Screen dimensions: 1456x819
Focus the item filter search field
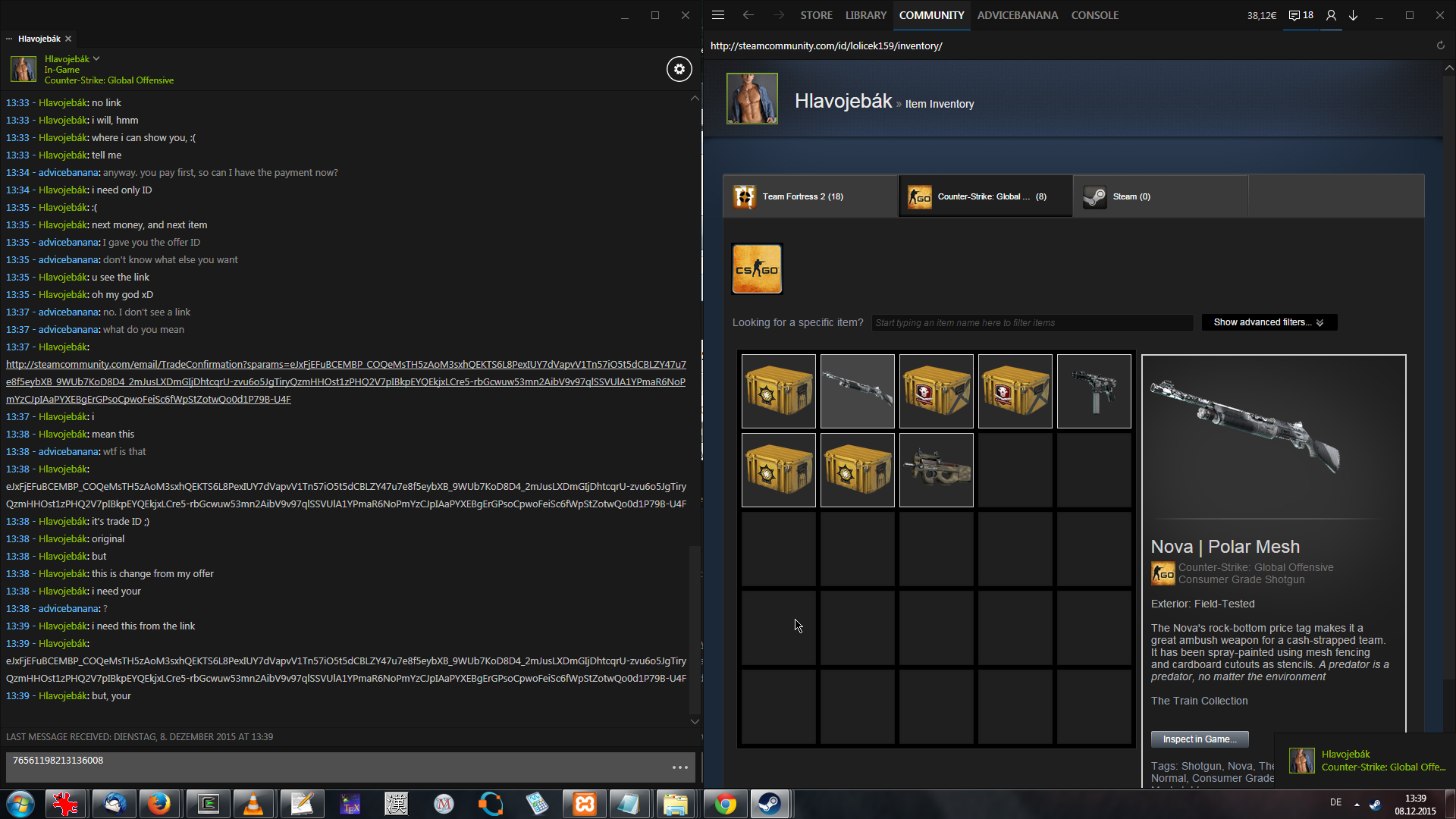pyautogui.click(x=1031, y=323)
